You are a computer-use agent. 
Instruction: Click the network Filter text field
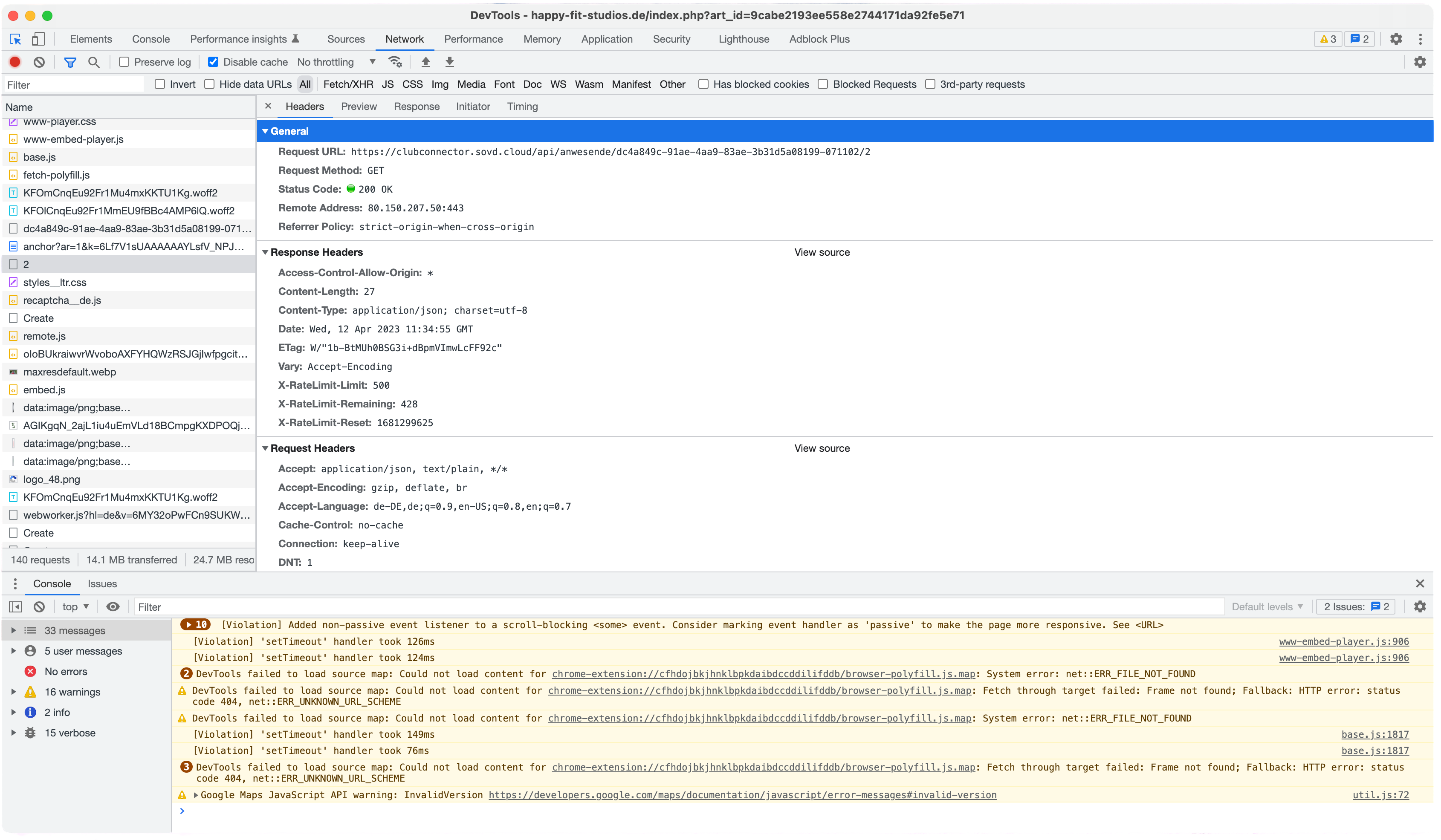[74, 84]
